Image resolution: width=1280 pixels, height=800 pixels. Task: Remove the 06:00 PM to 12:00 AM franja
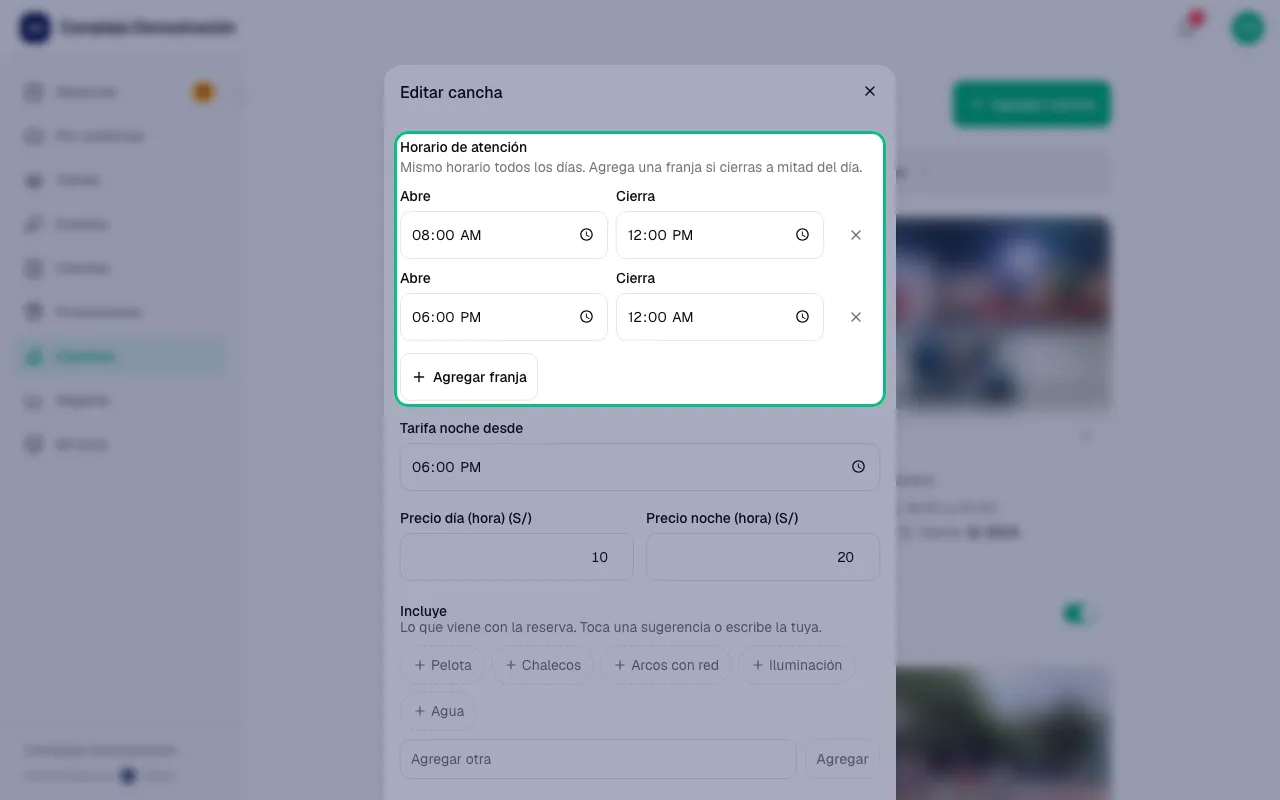pyautogui.click(x=856, y=317)
